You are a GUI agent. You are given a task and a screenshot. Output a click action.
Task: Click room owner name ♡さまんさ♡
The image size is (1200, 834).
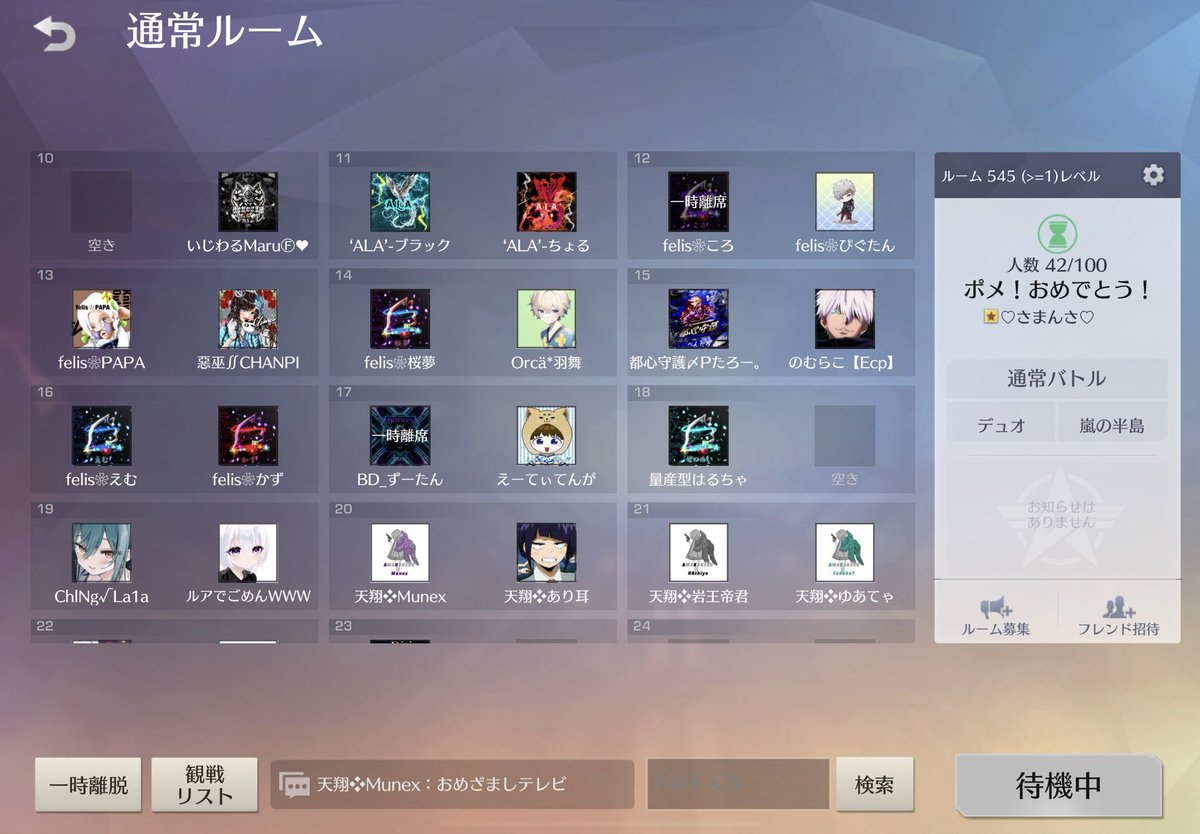tap(1047, 317)
